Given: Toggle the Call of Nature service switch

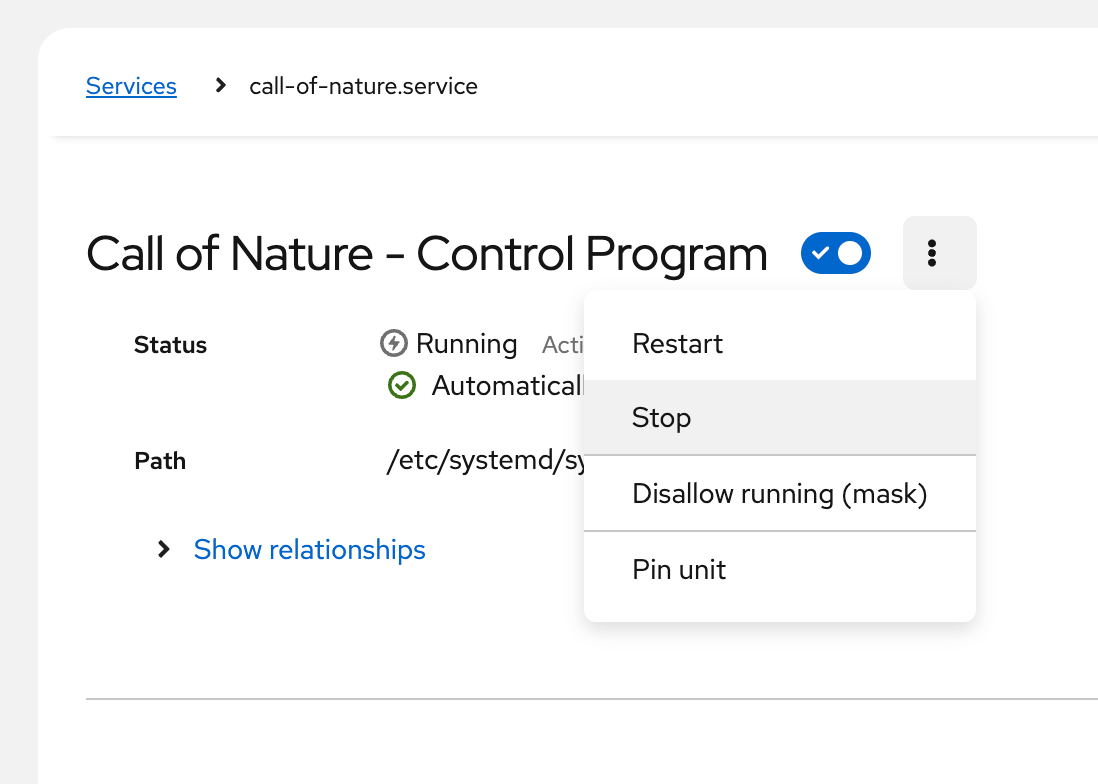Looking at the screenshot, I should (x=835, y=254).
